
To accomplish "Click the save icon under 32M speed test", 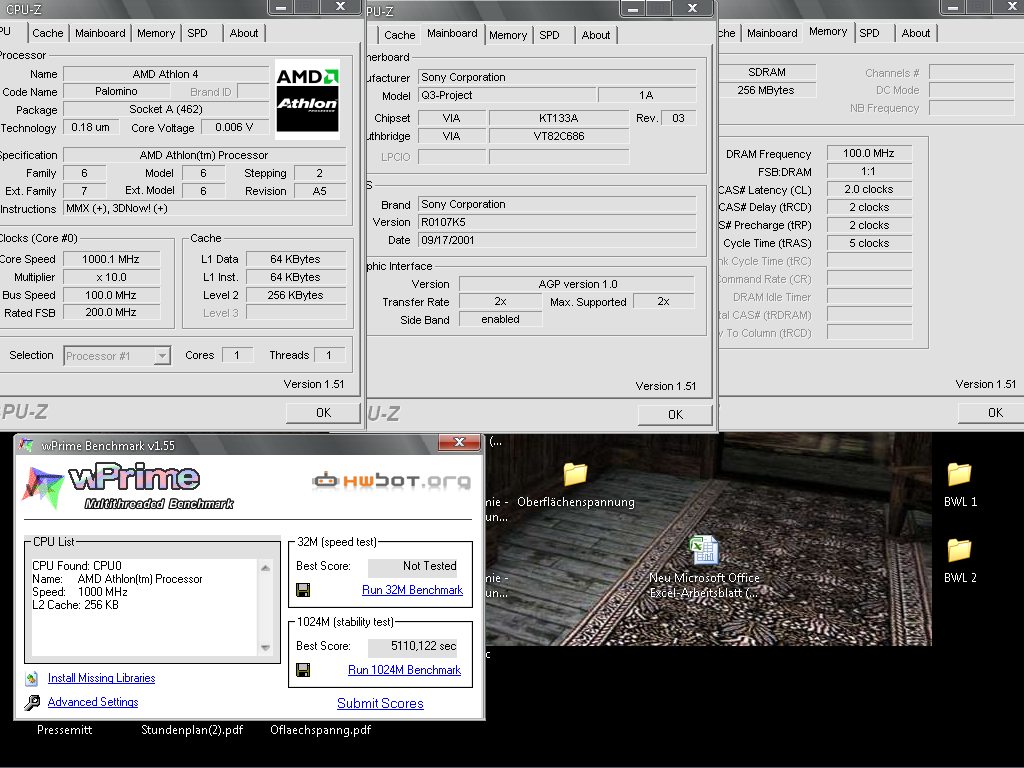I will (x=303, y=590).
